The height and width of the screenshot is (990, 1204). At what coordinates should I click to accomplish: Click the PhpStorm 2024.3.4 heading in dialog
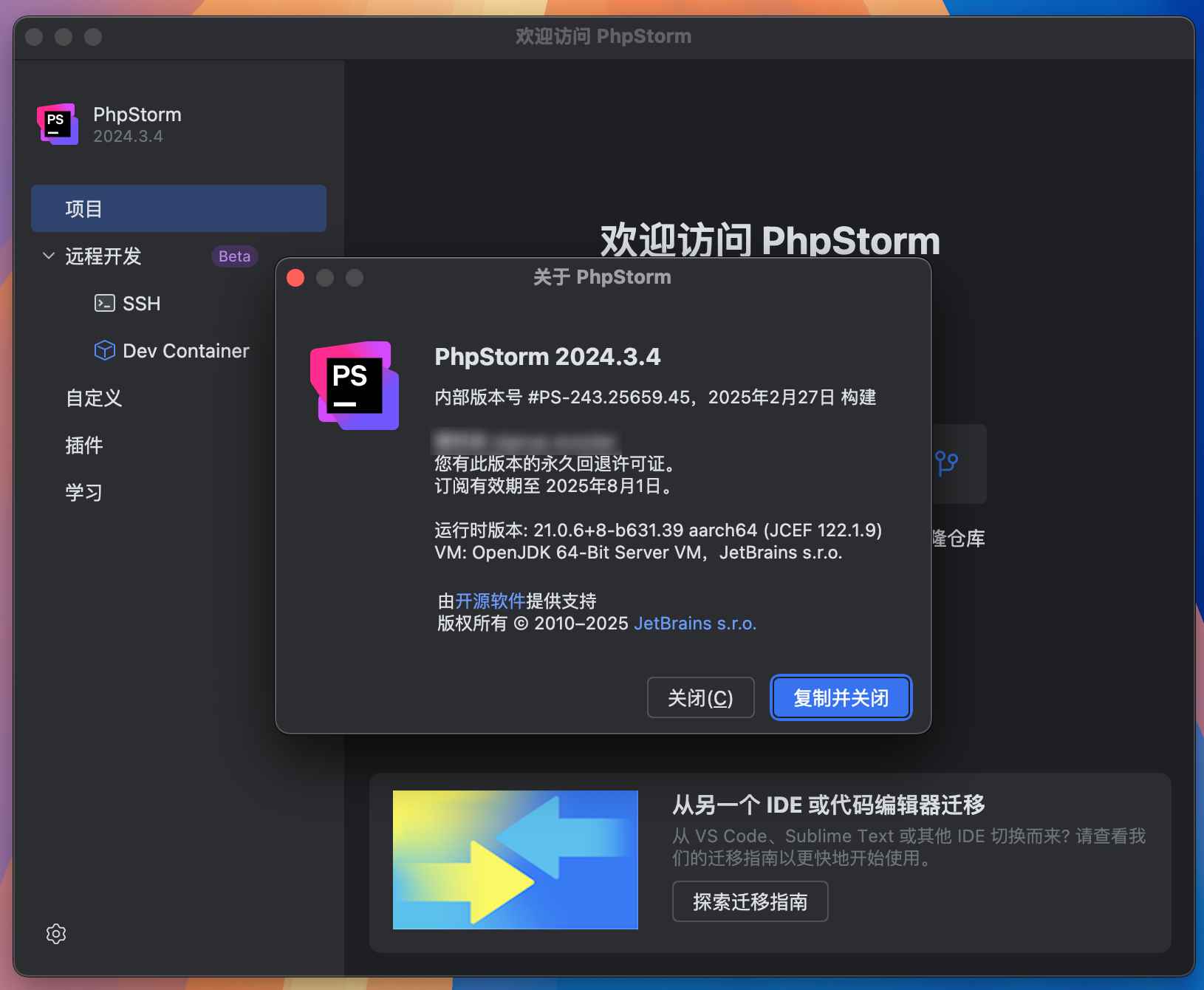(547, 357)
